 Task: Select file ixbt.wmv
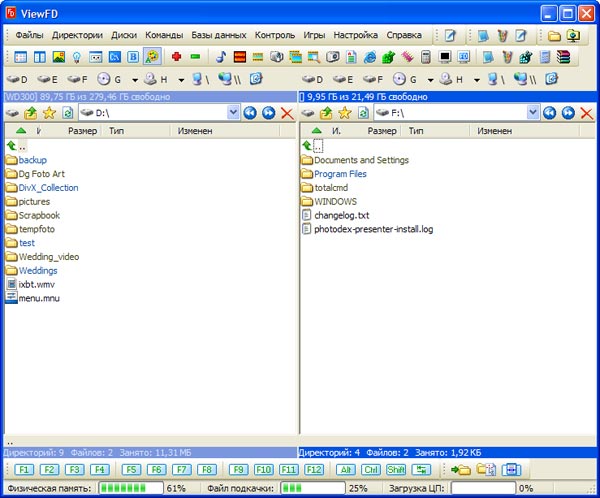coord(31,284)
